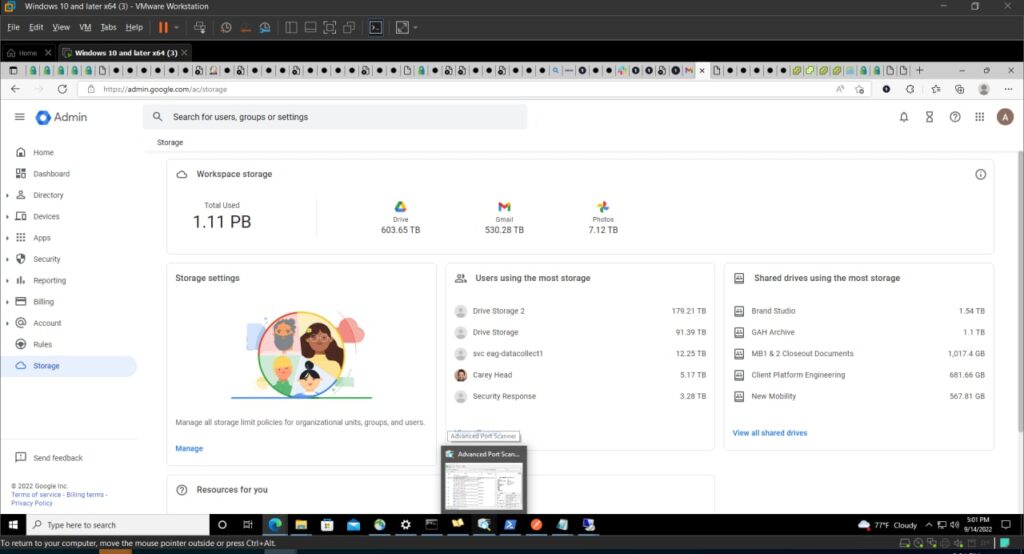The height and width of the screenshot is (554, 1024).
Task: Expand the Directory sidebar section
Action: (7, 195)
